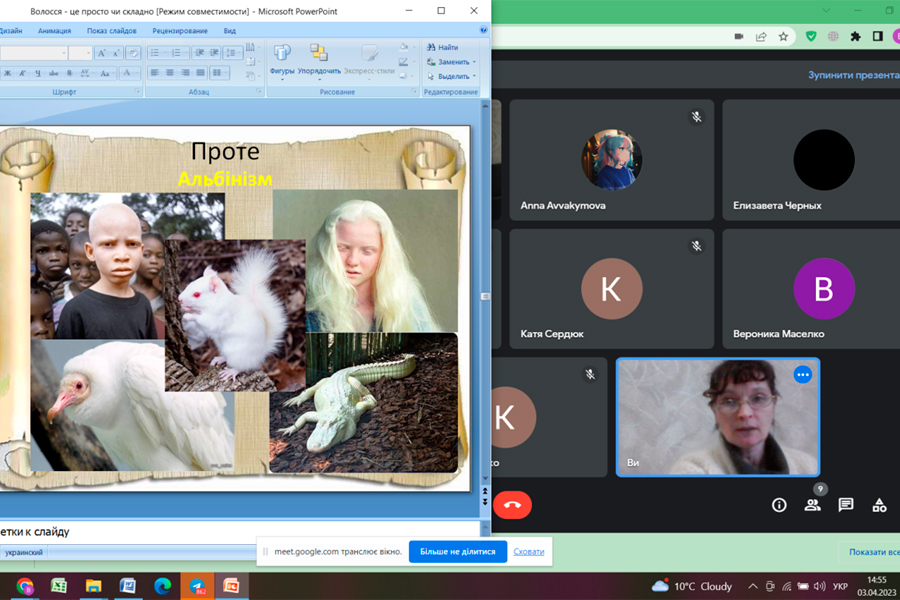Click Зупинити презентацію in Meet
The height and width of the screenshot is (600, 900).
coord(854,75)
